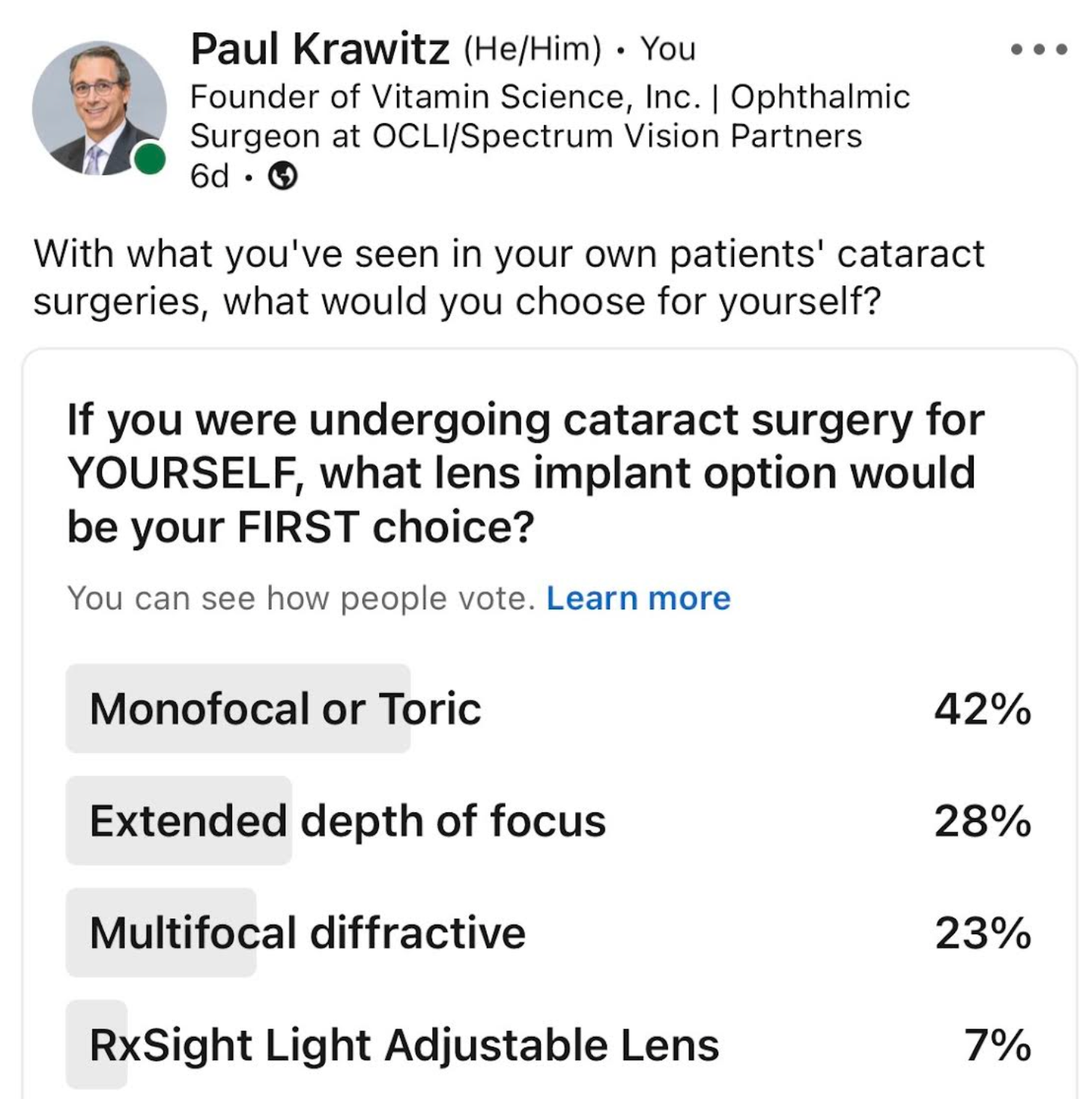Click the 28% poll result

coord(982,821)
